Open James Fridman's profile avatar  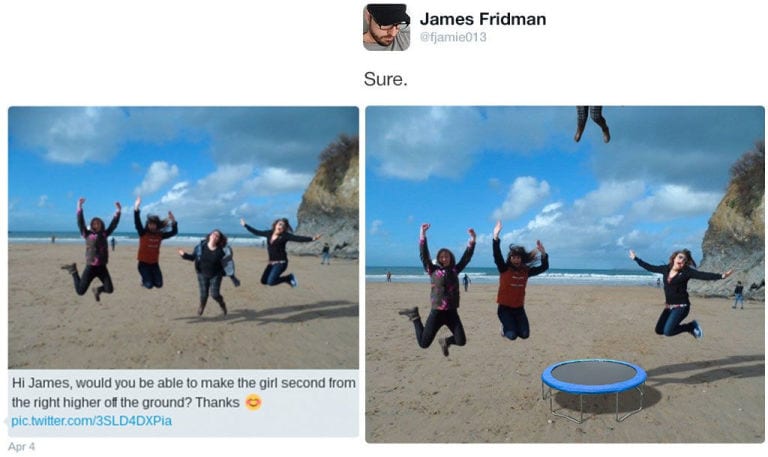(x=386, y=27)
